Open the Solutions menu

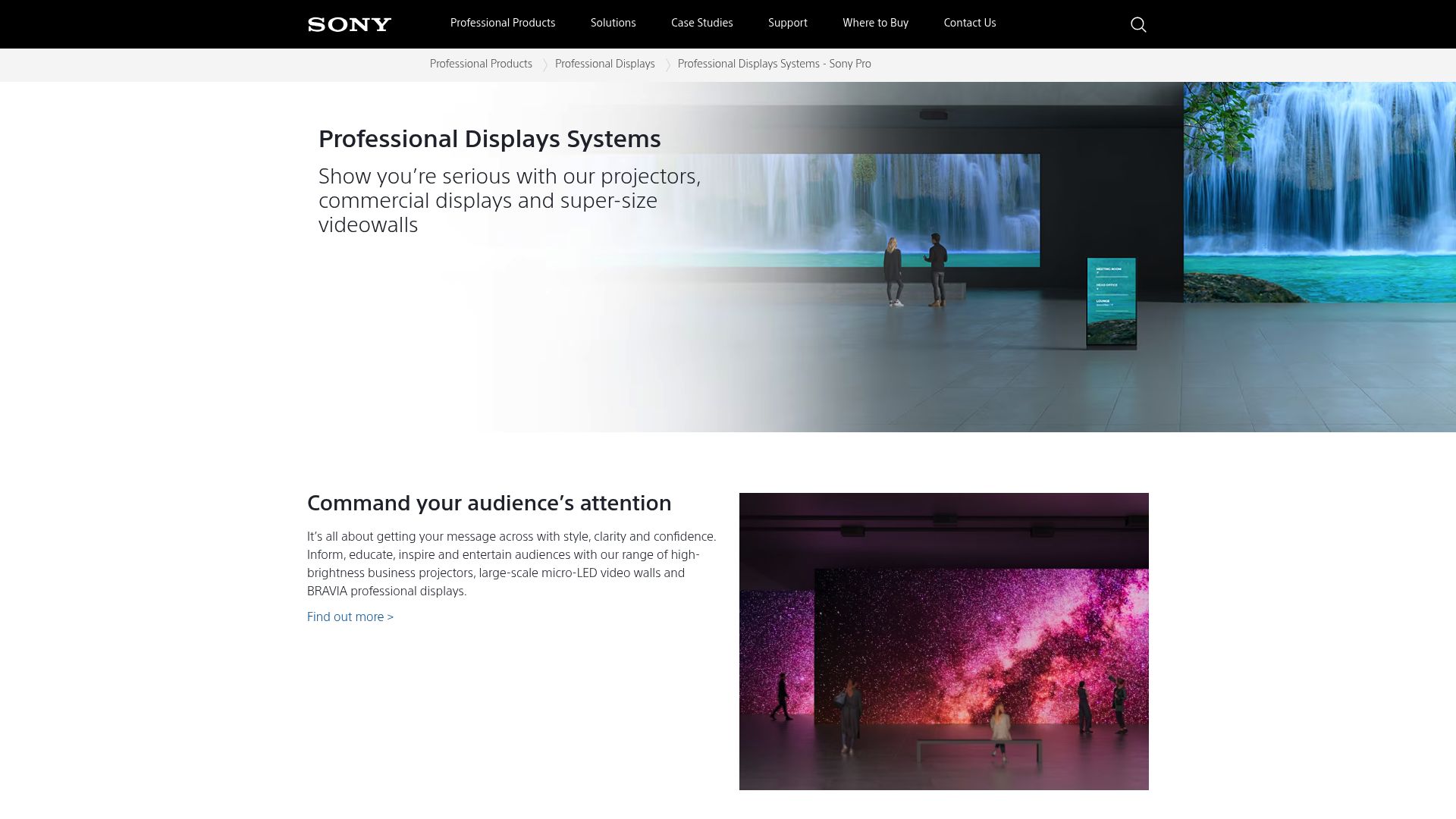point(613,23)
